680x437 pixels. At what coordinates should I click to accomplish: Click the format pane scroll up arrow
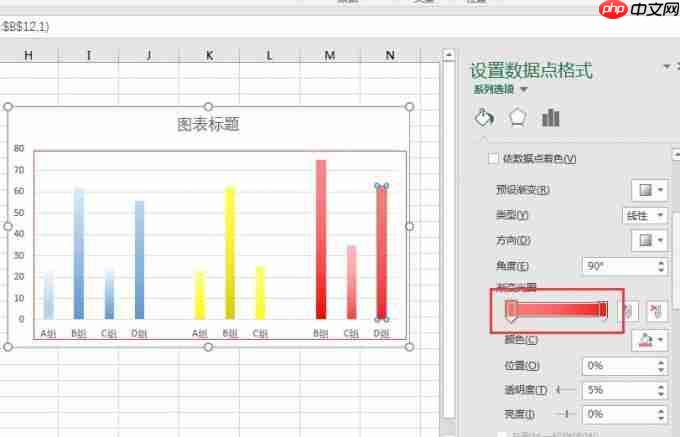coord(676,154)
